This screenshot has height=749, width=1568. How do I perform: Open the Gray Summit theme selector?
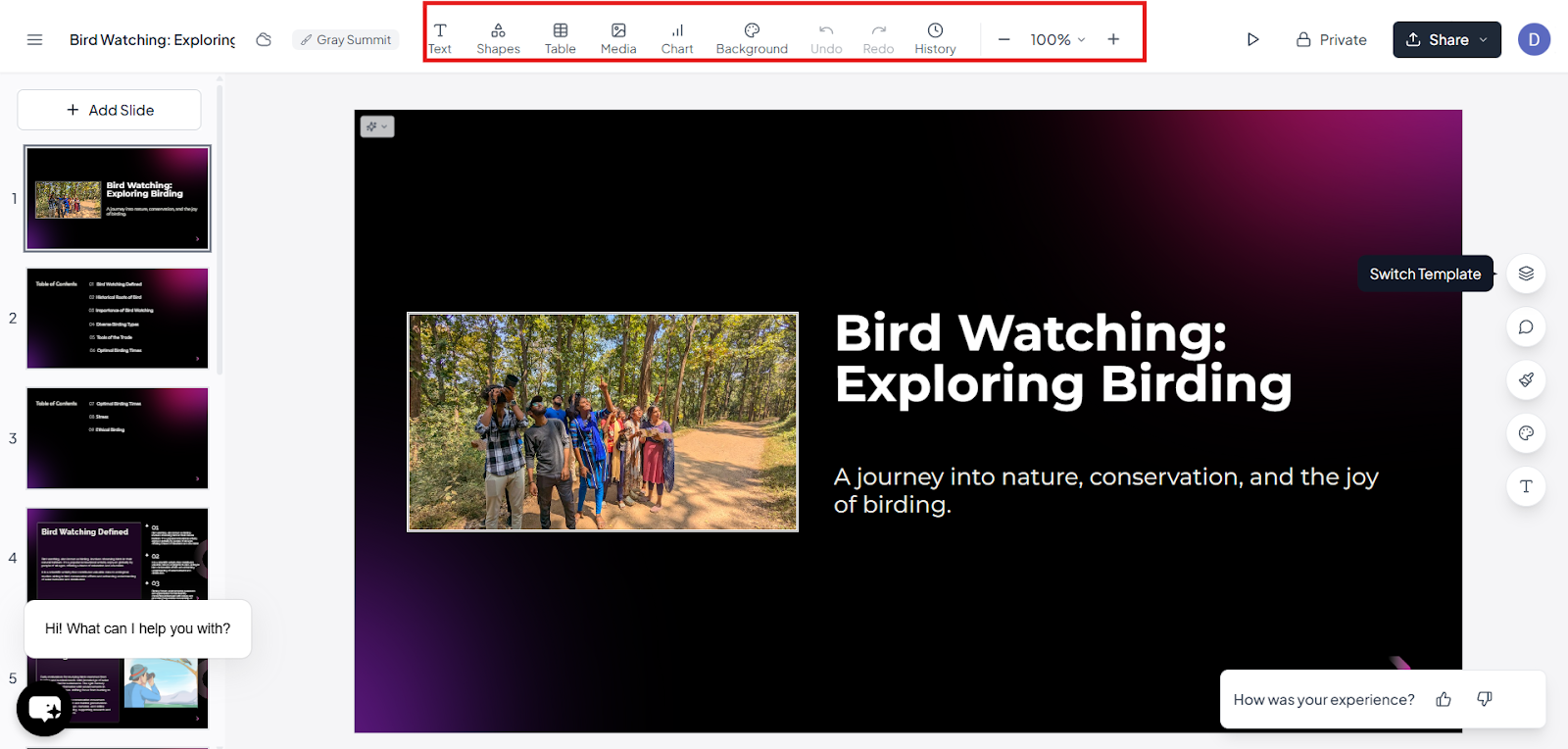[346, 40]
